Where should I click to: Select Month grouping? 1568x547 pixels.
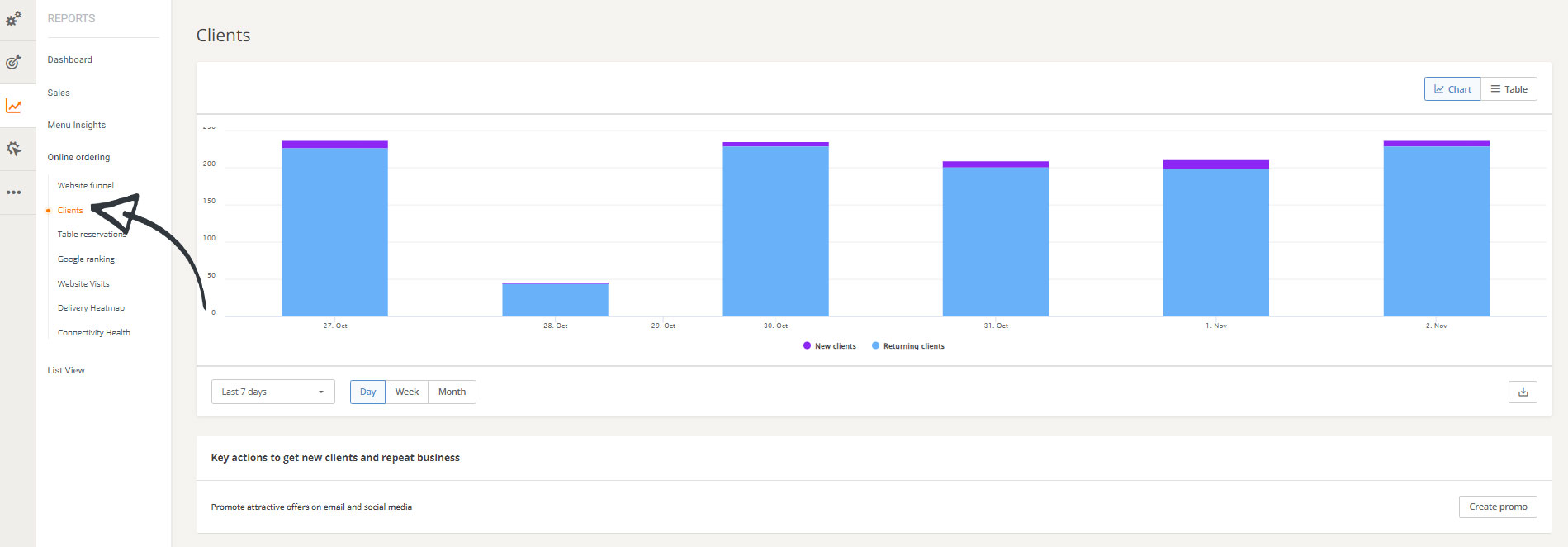452,392
